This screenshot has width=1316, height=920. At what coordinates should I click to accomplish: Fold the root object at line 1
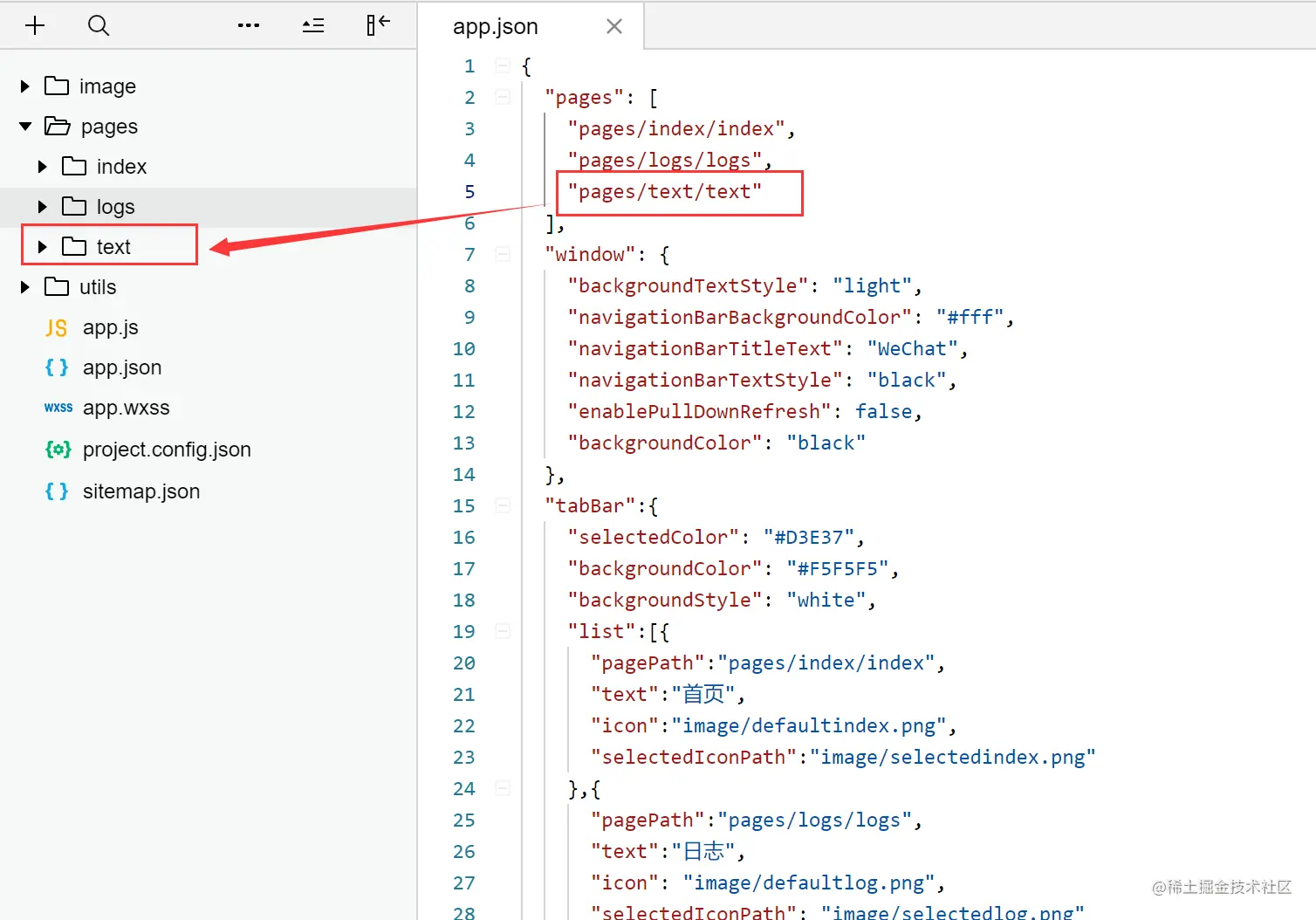[503, 65]
